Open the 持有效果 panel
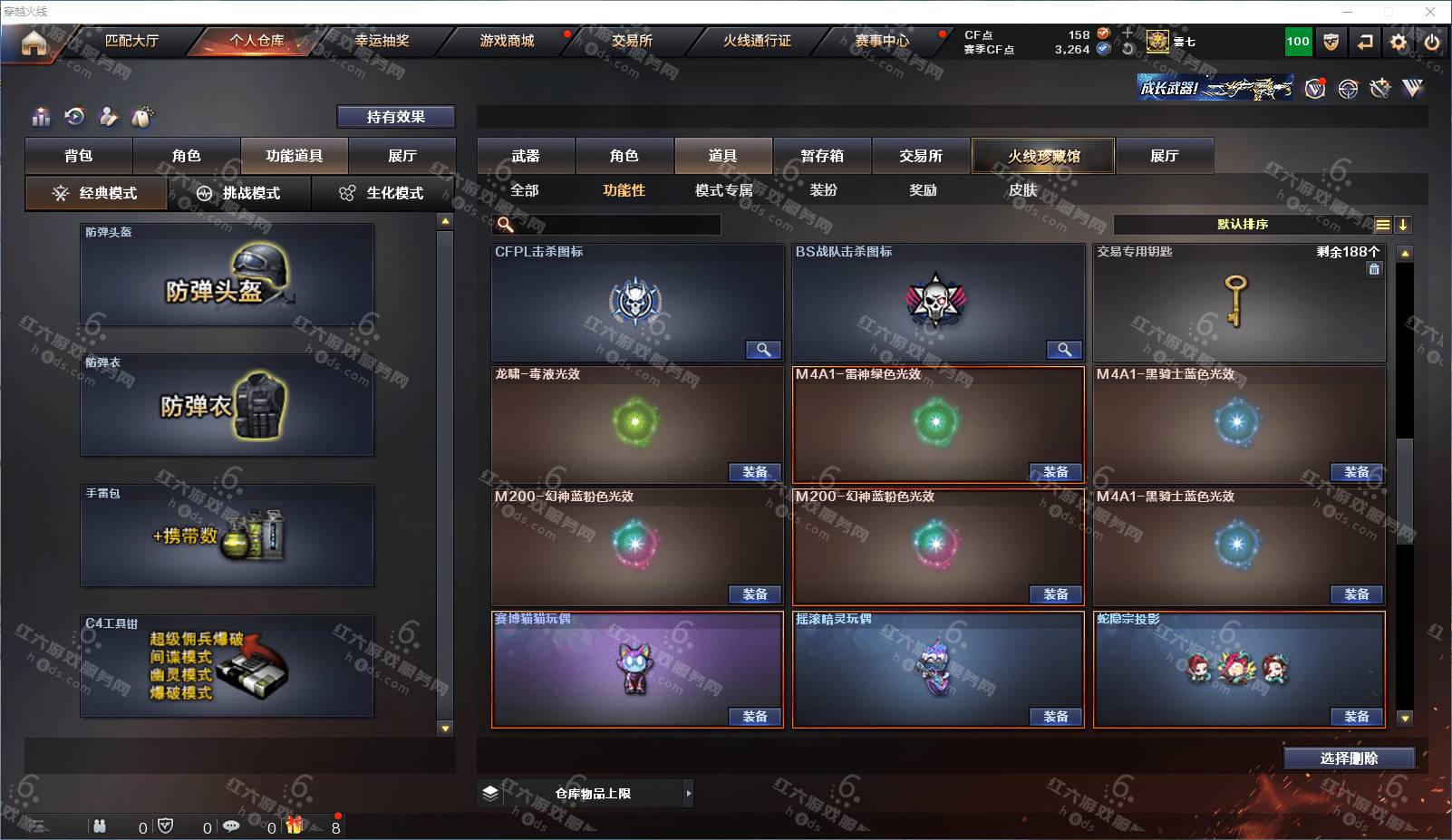 tap(396, 117)
